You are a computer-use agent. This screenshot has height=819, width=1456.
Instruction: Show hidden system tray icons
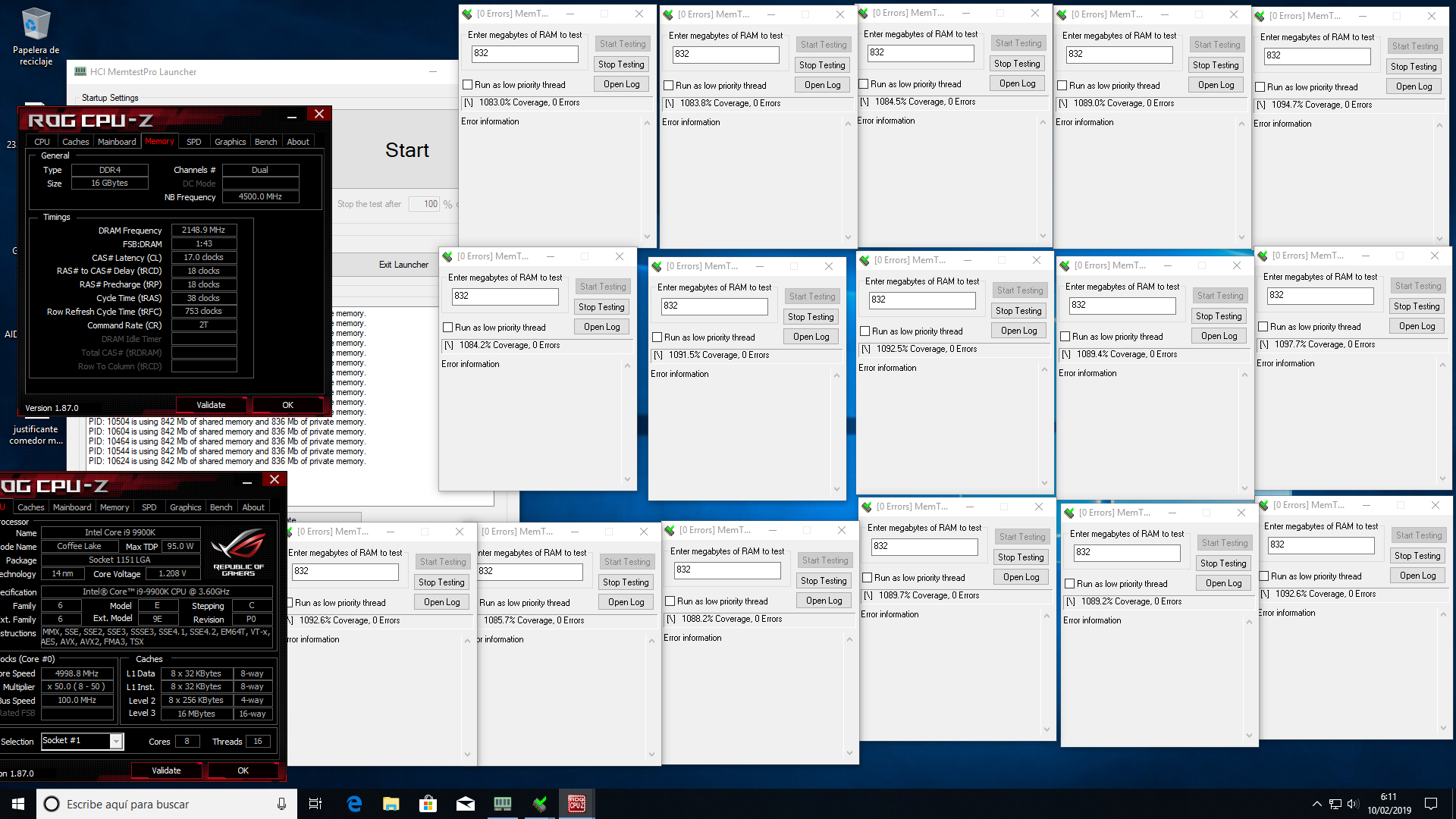pyautogui.click(x=1317, y=804)
